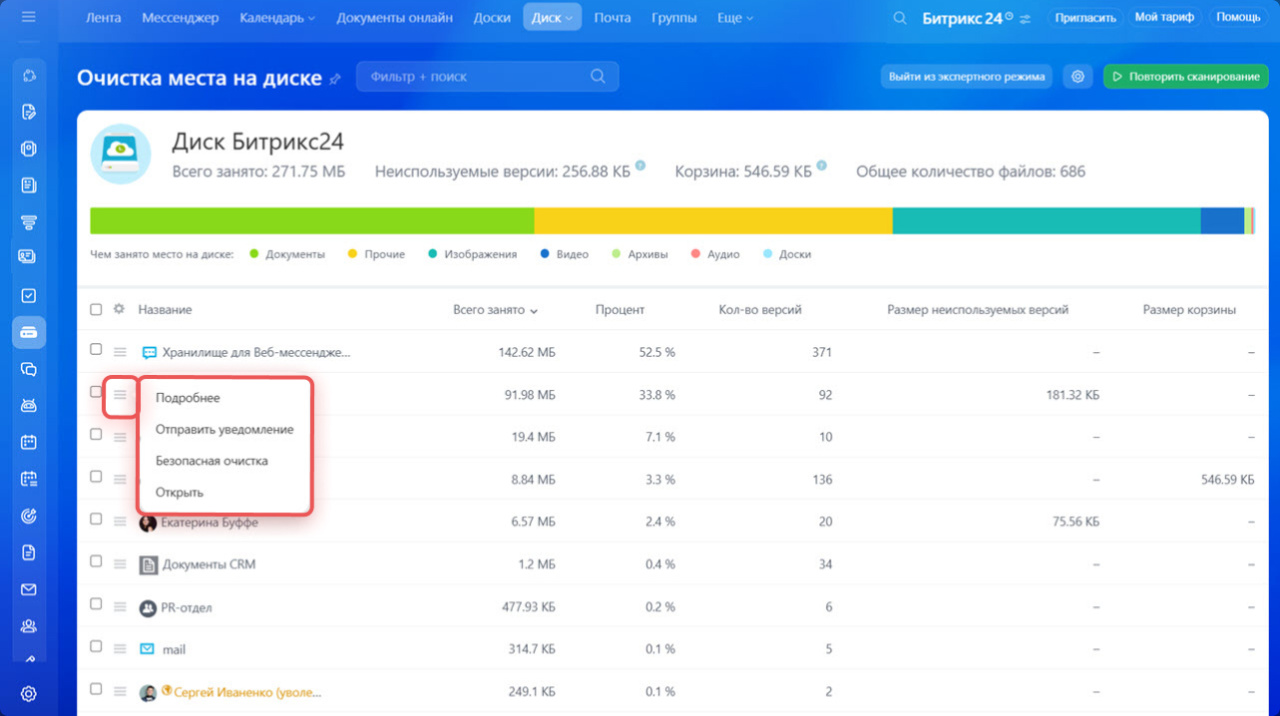Click the pin icon next to the page title
1280x716 pixels.
(x=335, y=78)
